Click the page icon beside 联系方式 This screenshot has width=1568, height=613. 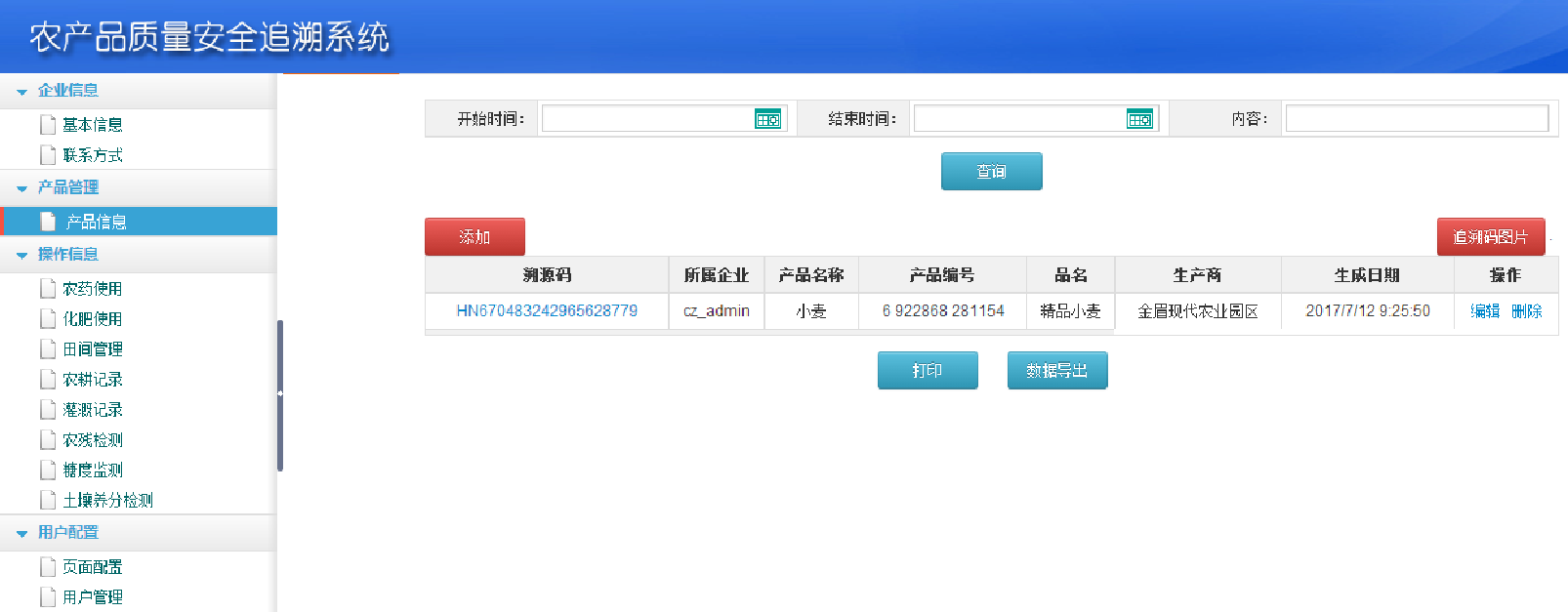(47, 155)
